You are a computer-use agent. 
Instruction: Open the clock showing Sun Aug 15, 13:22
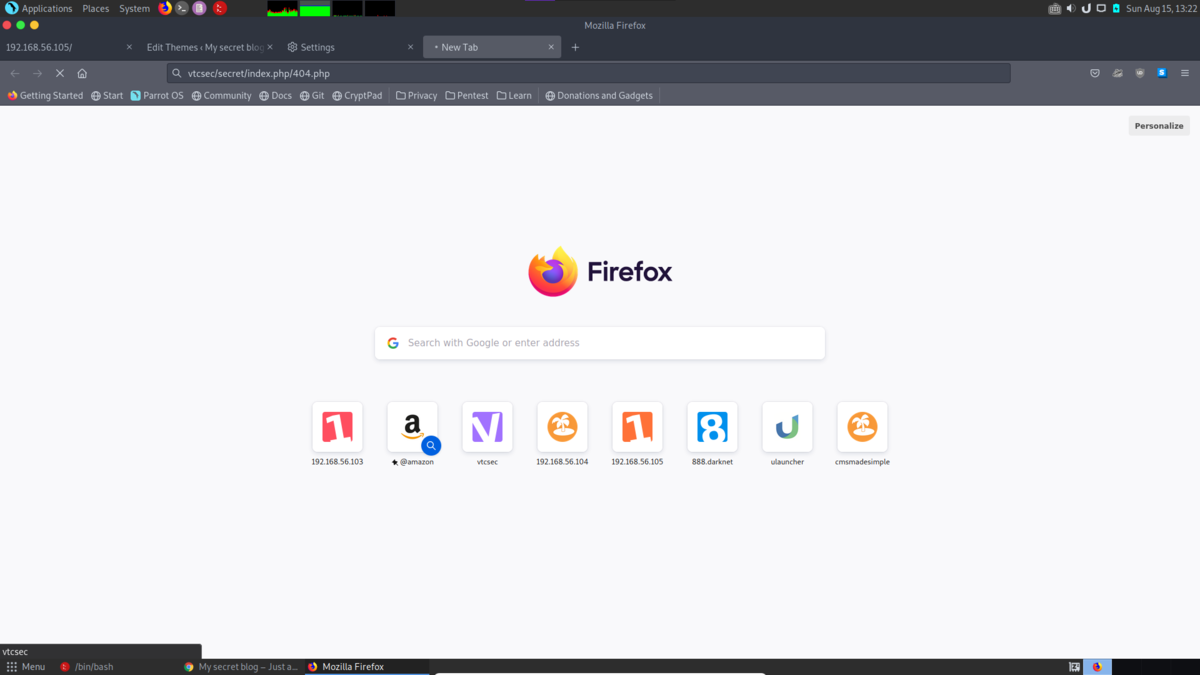click(x=1160, y=8)
